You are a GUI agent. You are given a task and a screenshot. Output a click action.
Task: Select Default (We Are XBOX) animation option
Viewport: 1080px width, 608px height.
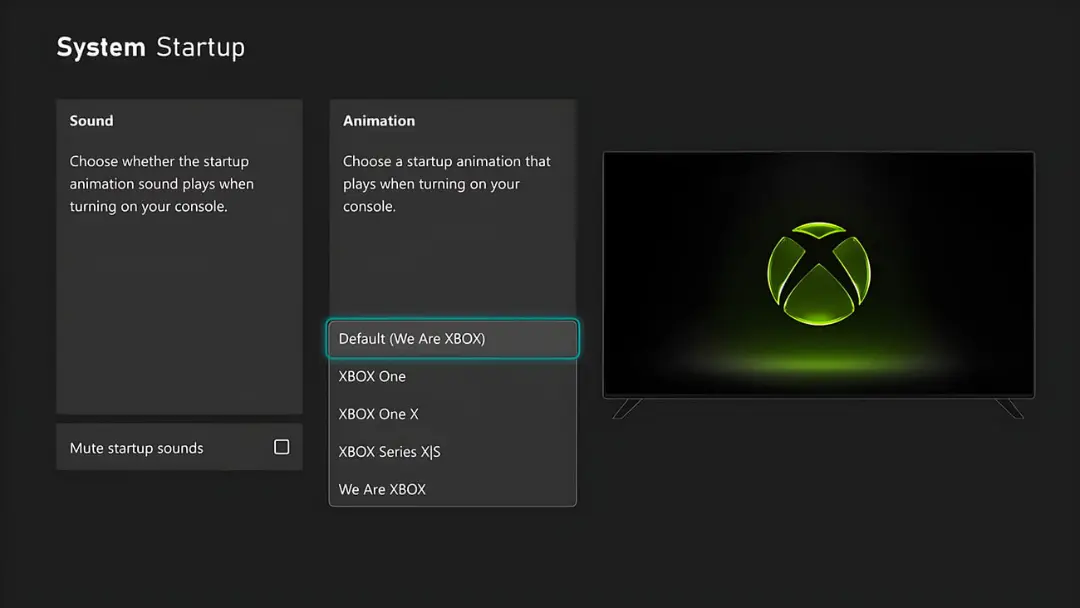point(453,339)
